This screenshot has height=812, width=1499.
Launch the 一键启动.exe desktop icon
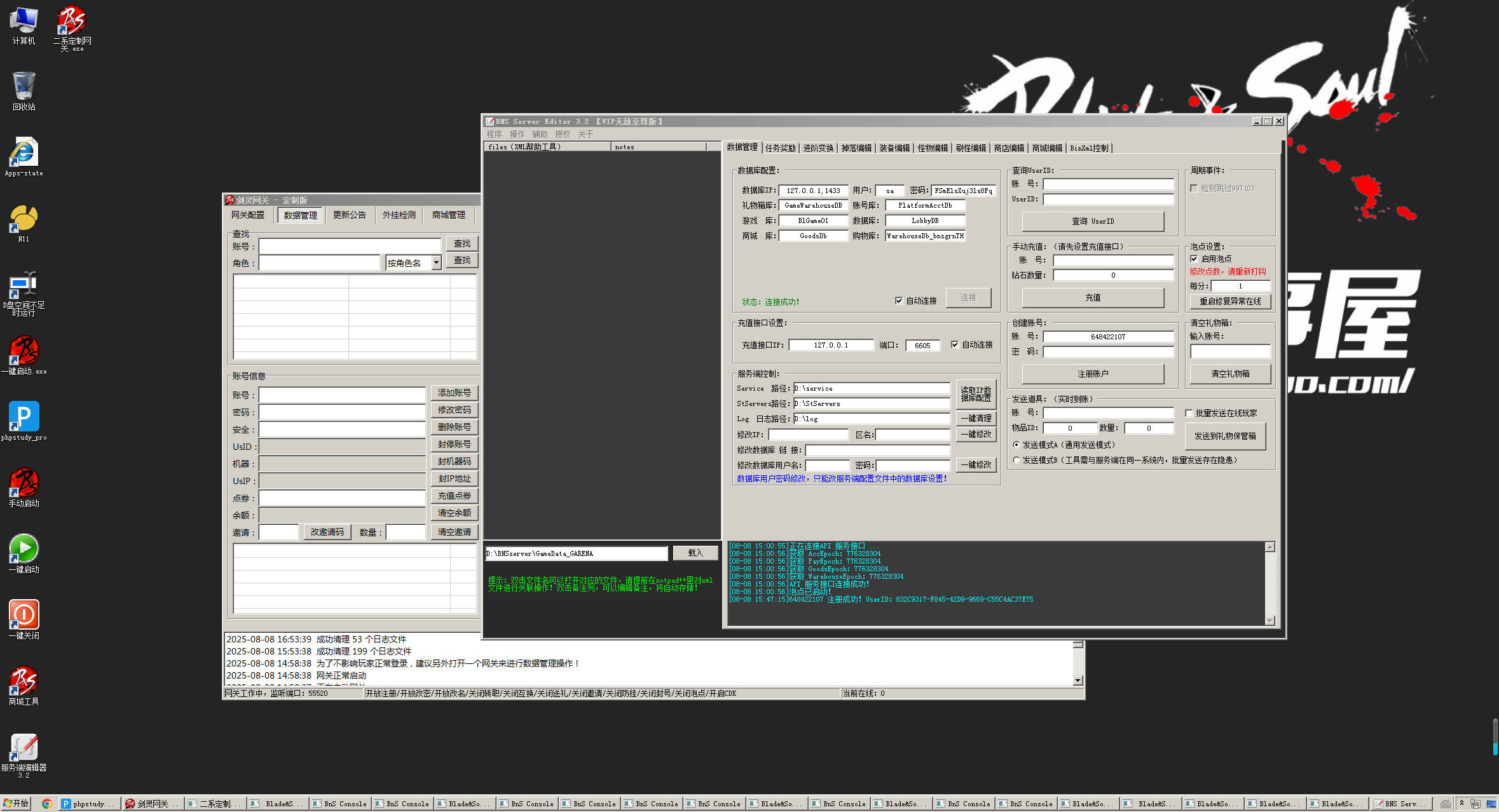point(24,356)
